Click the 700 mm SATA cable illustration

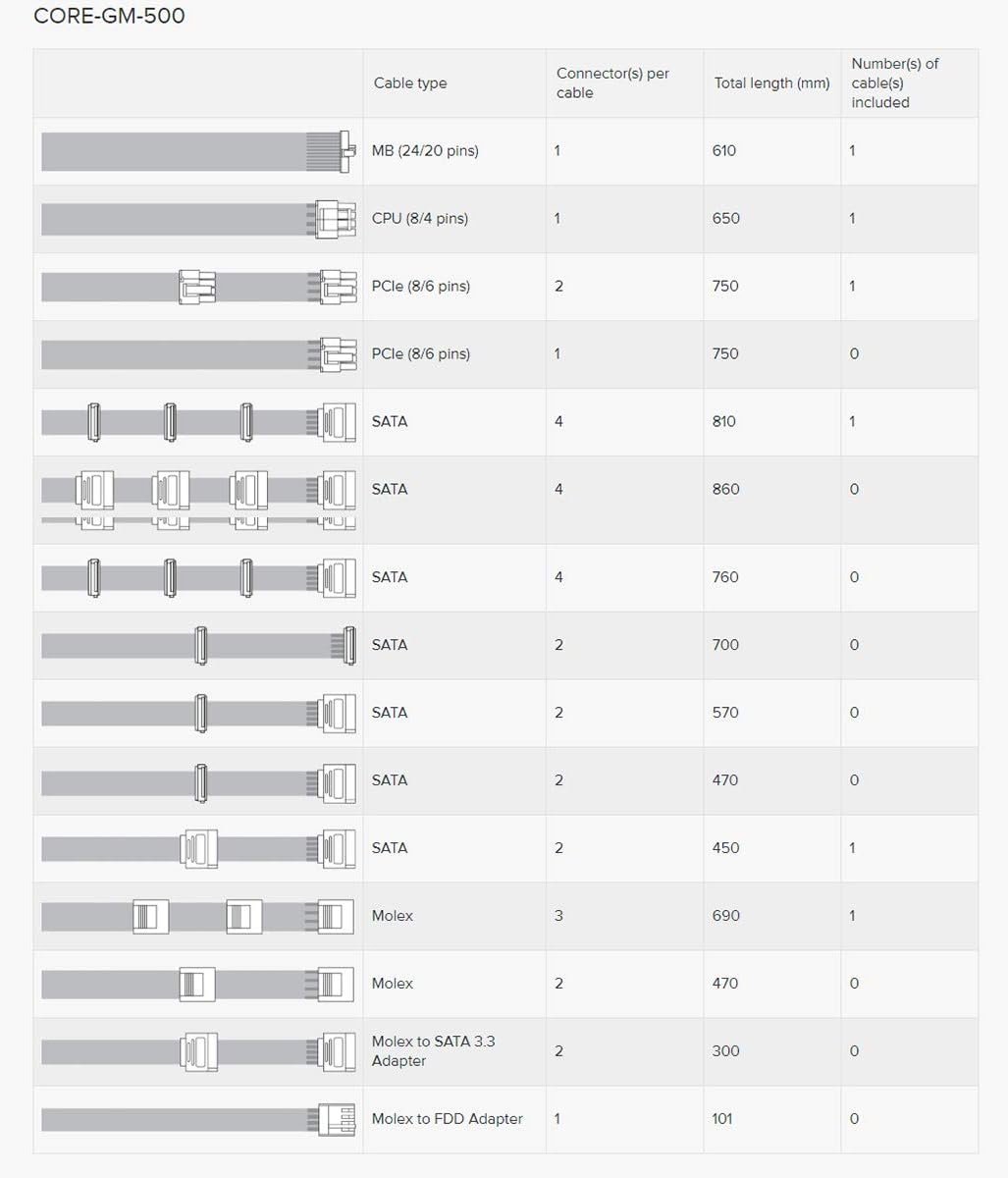[197, 645]
